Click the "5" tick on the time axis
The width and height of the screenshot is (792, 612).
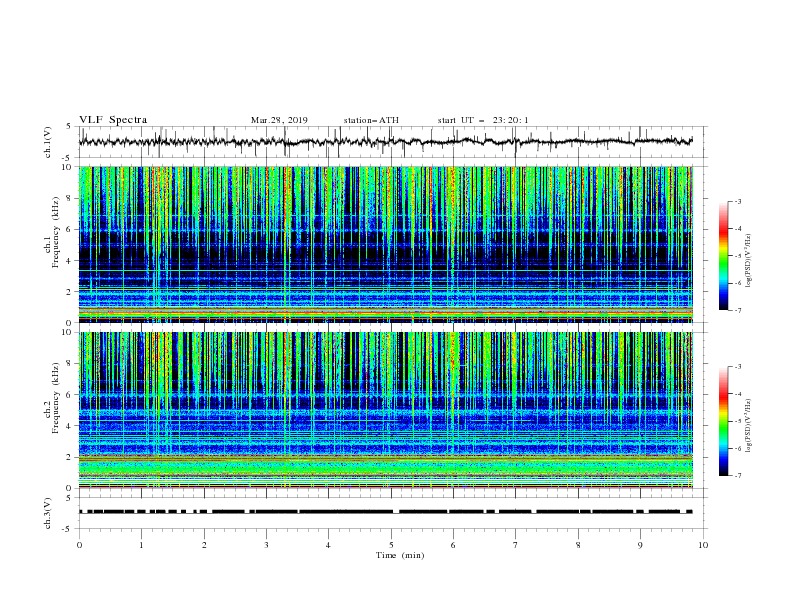391,545
